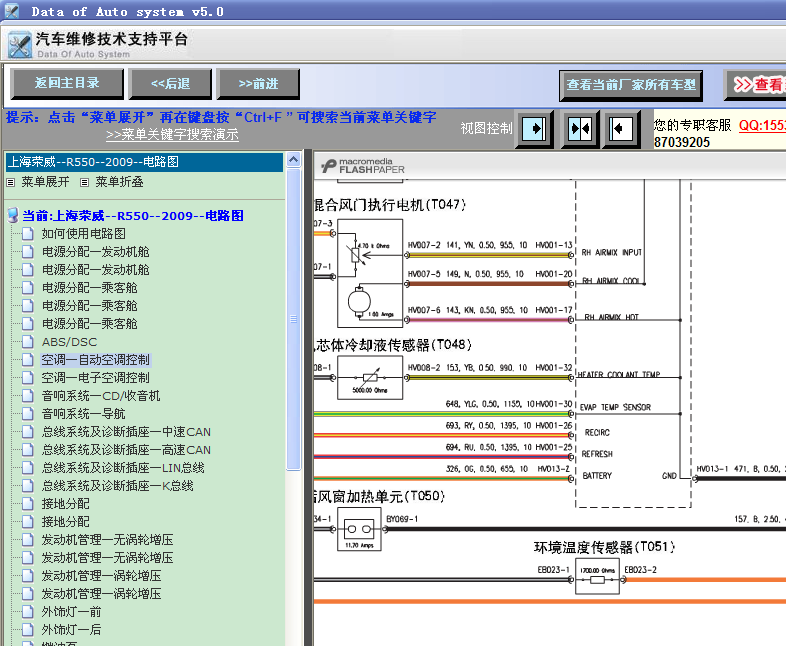Click the page icon beside 外饰灯—后

click(28, 630)
